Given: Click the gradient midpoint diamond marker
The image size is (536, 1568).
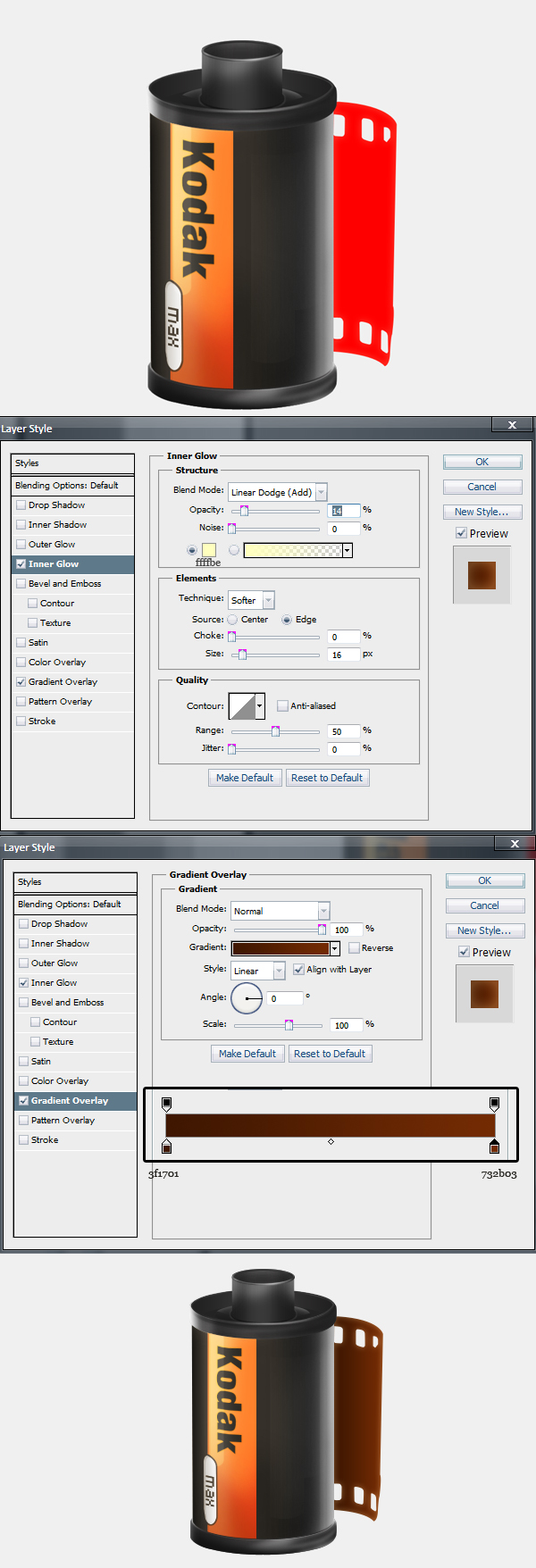Looking at the screenshot, I should coord(331,1141).
